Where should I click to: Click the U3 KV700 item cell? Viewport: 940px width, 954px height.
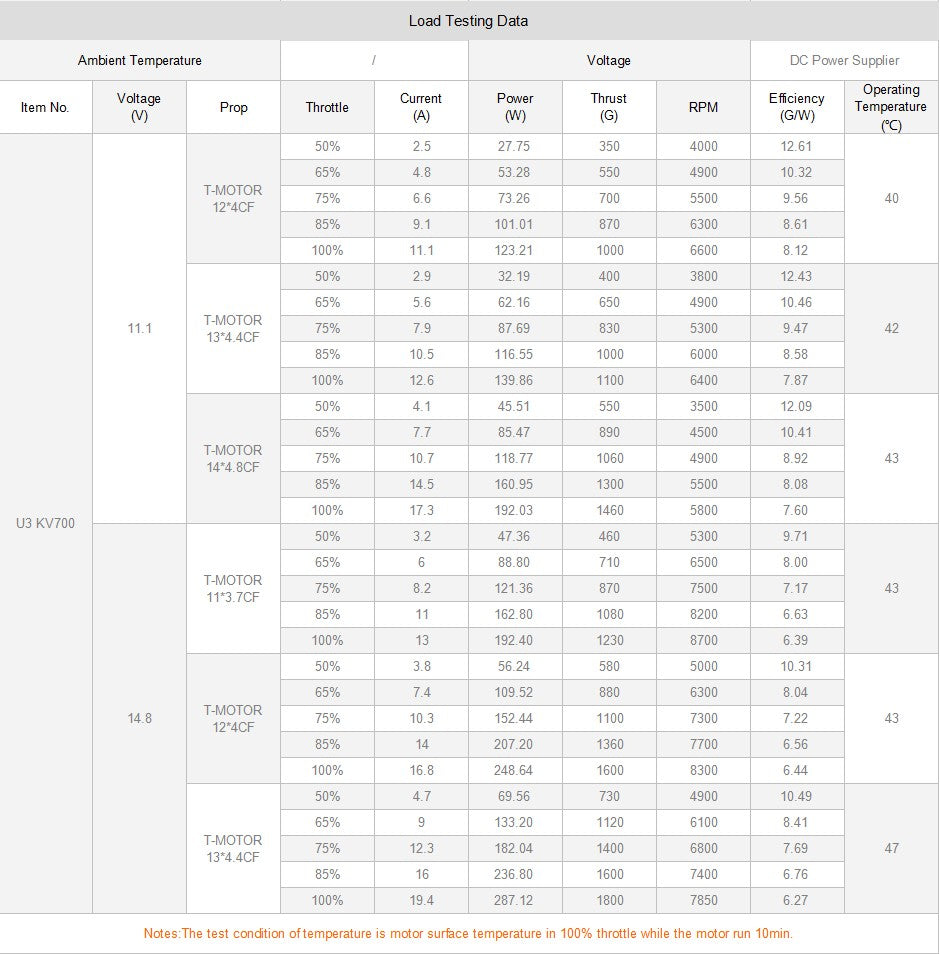pos(45,523)
